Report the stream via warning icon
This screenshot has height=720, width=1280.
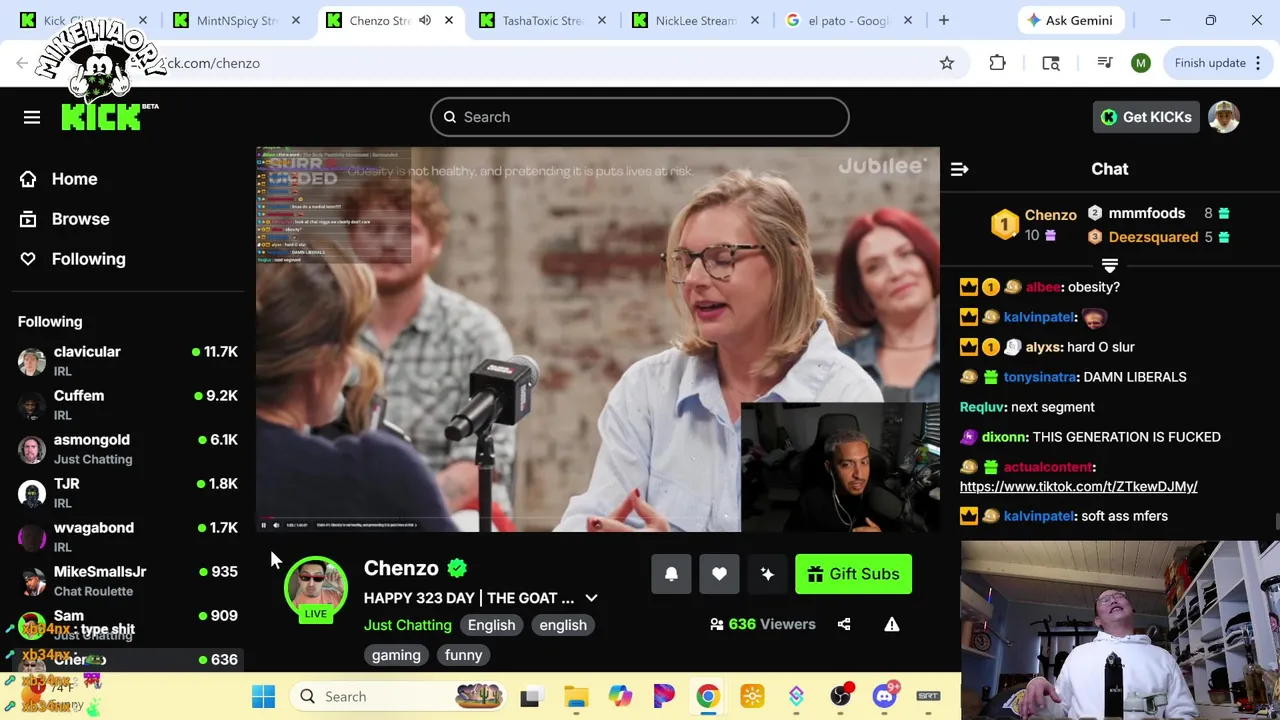point(892,624)
